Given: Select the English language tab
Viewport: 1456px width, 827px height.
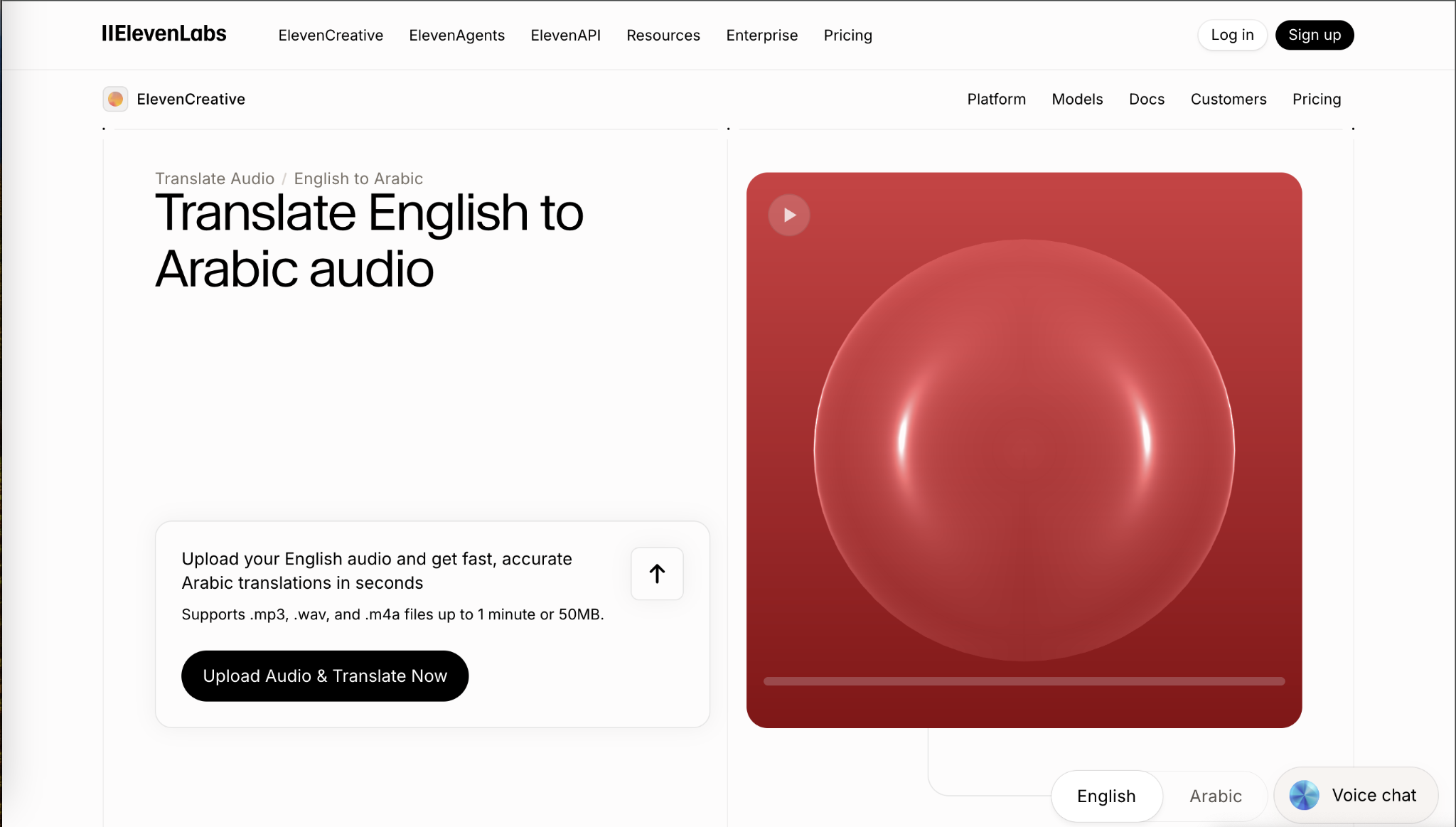Looking at the screenshot, I should pos(1106,796).
